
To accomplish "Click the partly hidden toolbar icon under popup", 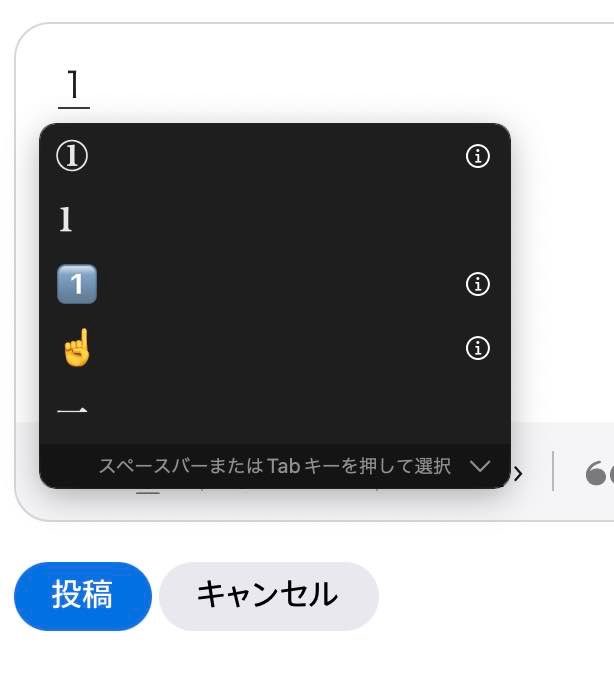I will pos(148,492).
